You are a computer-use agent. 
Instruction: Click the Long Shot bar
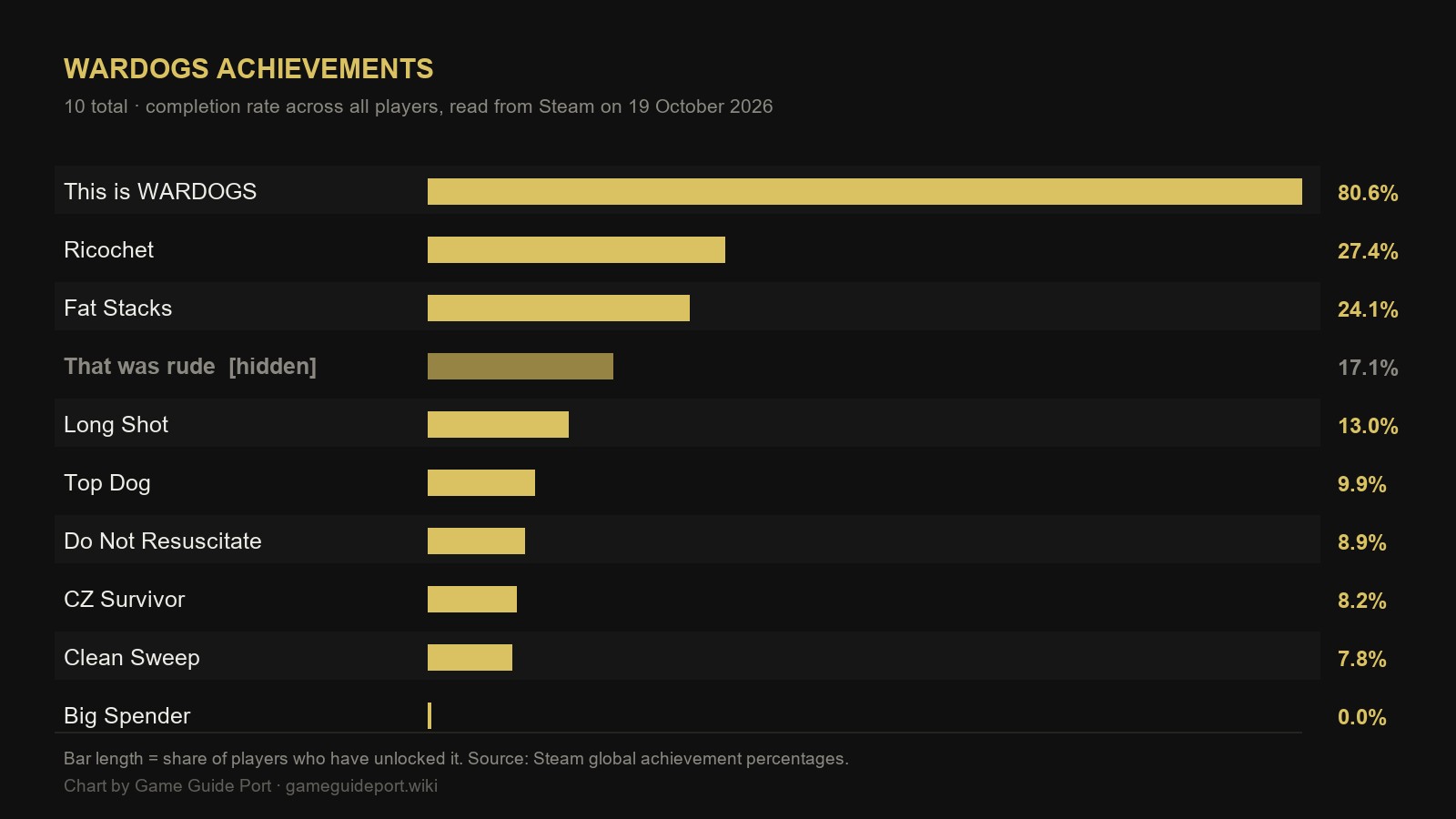tap(498, 425)
